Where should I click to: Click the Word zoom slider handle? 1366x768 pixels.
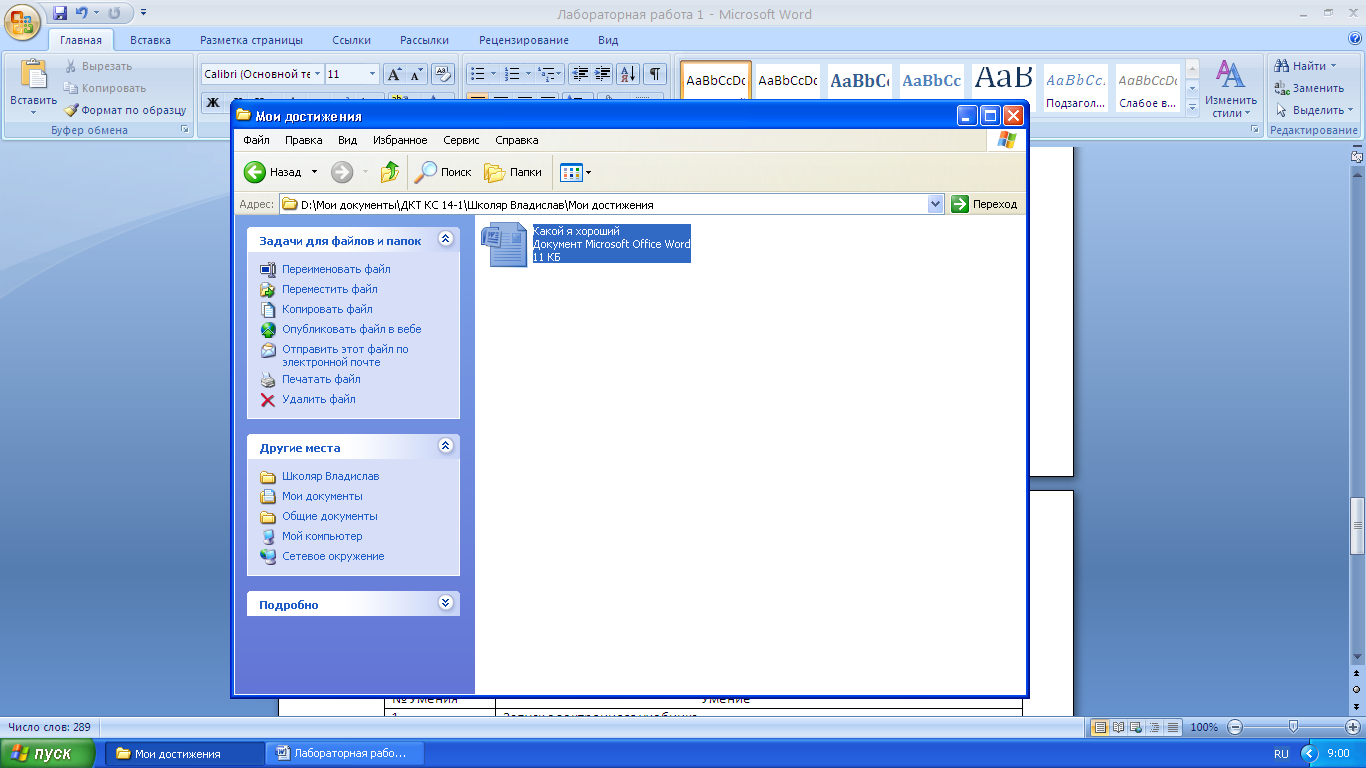point(1293,727)
